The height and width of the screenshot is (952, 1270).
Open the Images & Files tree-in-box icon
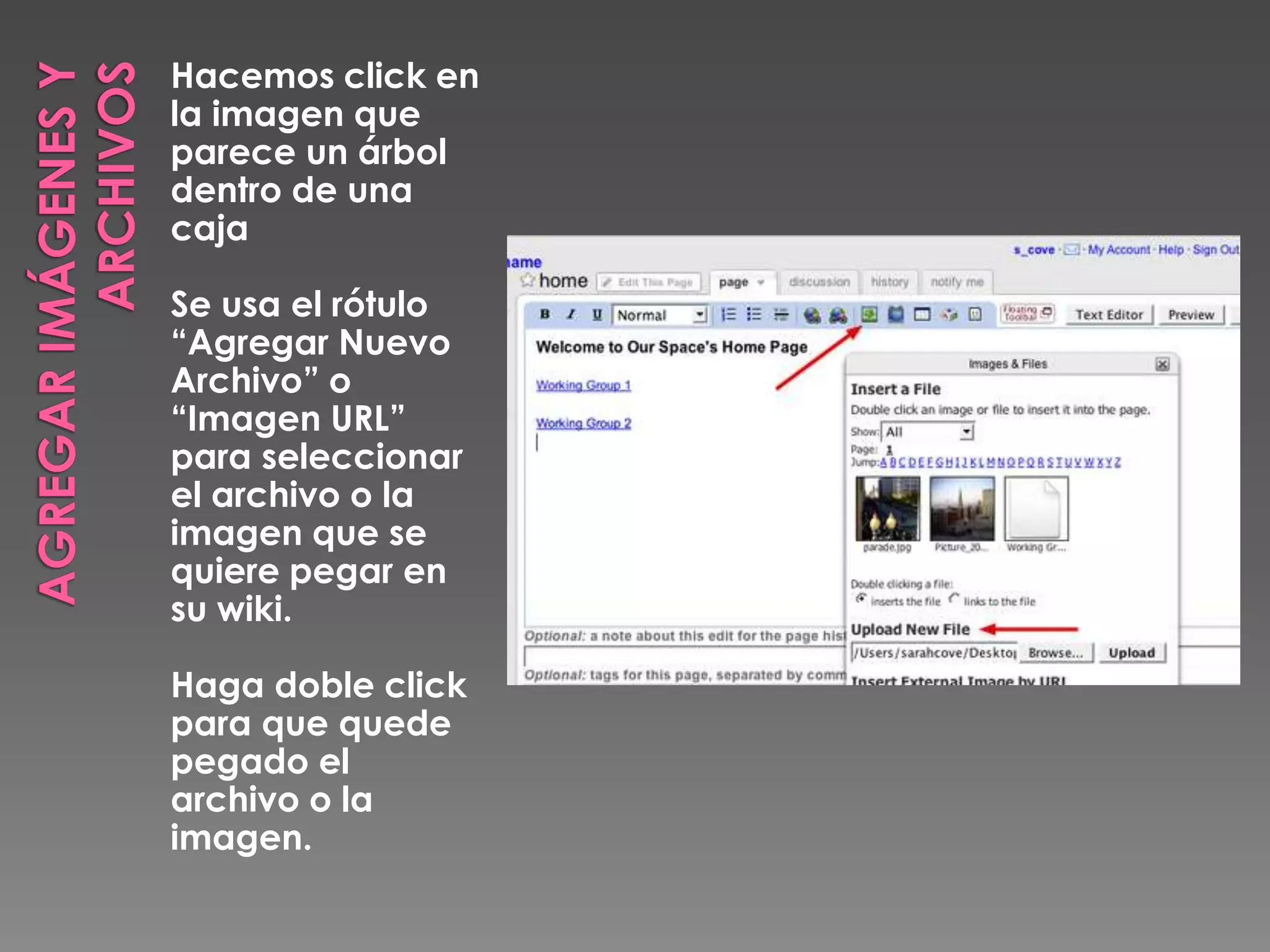(869, 314)
